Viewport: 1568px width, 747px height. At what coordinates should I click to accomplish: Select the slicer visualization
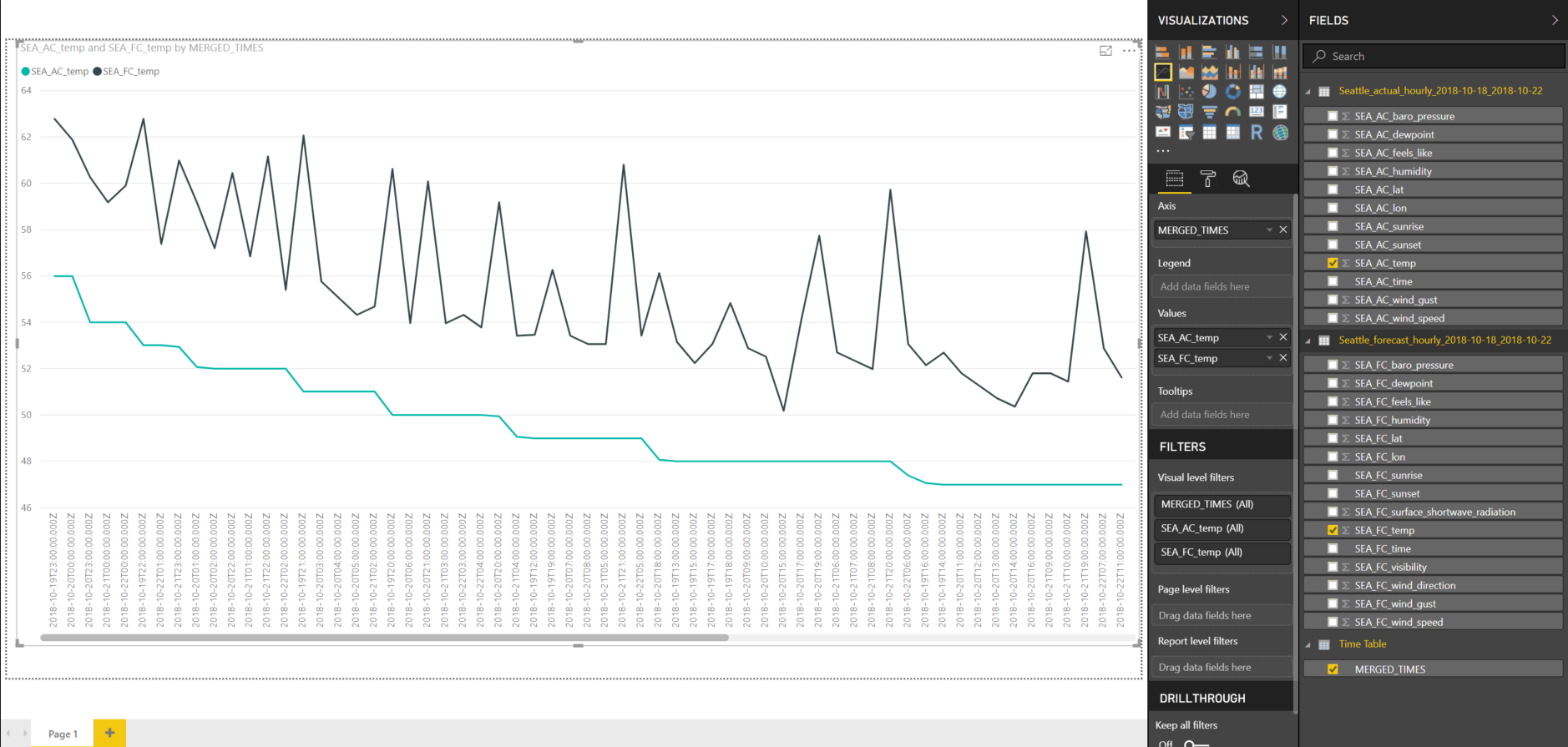1186,132
